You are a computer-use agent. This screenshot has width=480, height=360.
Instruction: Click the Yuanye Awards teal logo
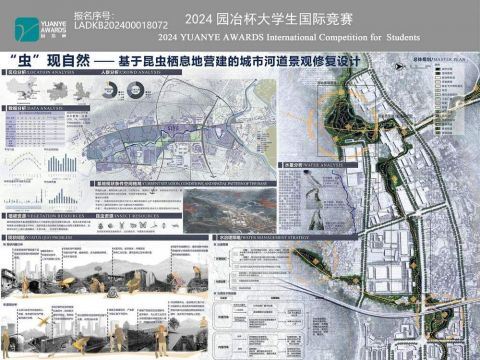point(27,29)
